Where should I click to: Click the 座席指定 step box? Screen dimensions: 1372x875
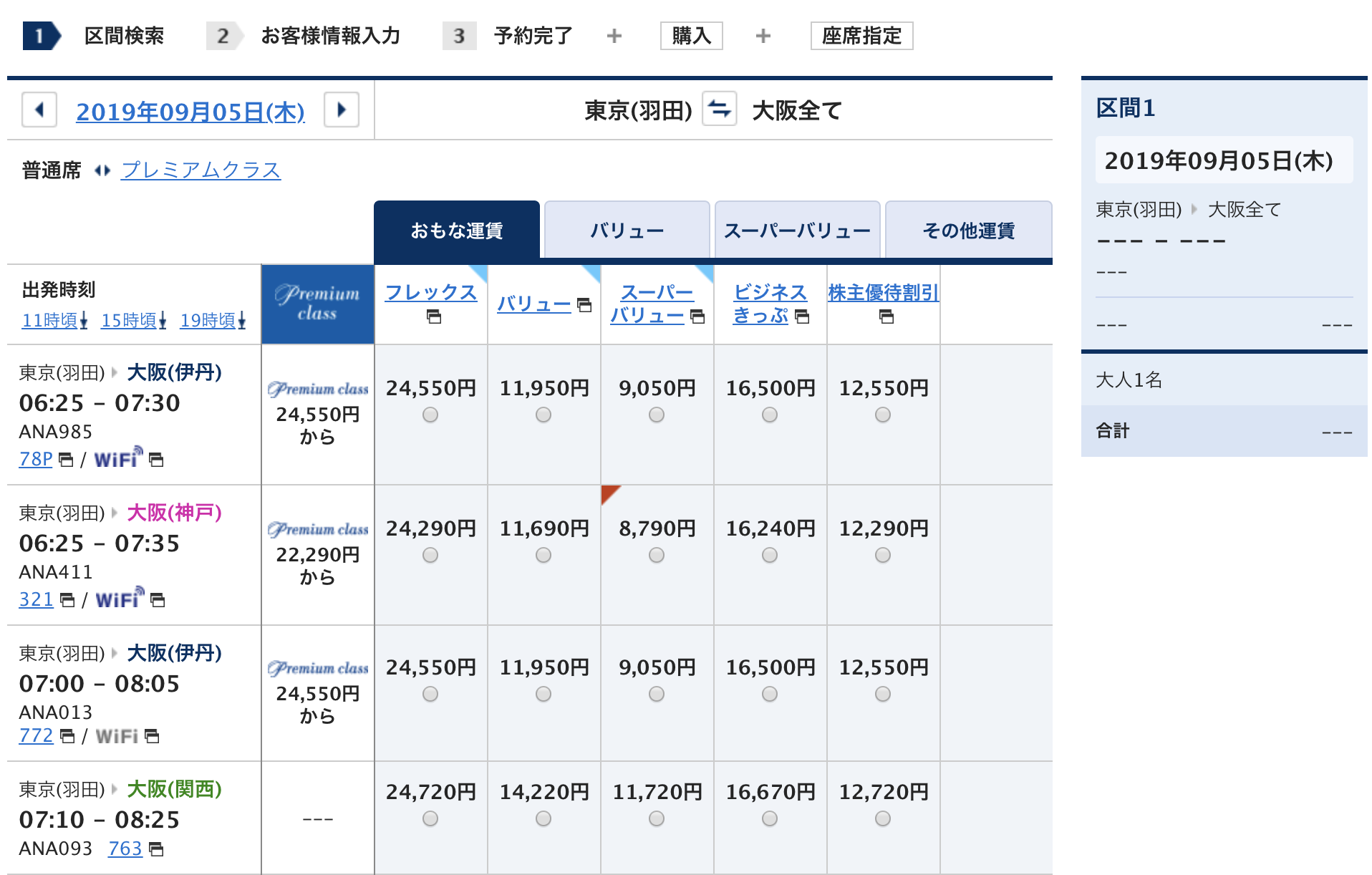pyautogui.click(x=862, y=36)
